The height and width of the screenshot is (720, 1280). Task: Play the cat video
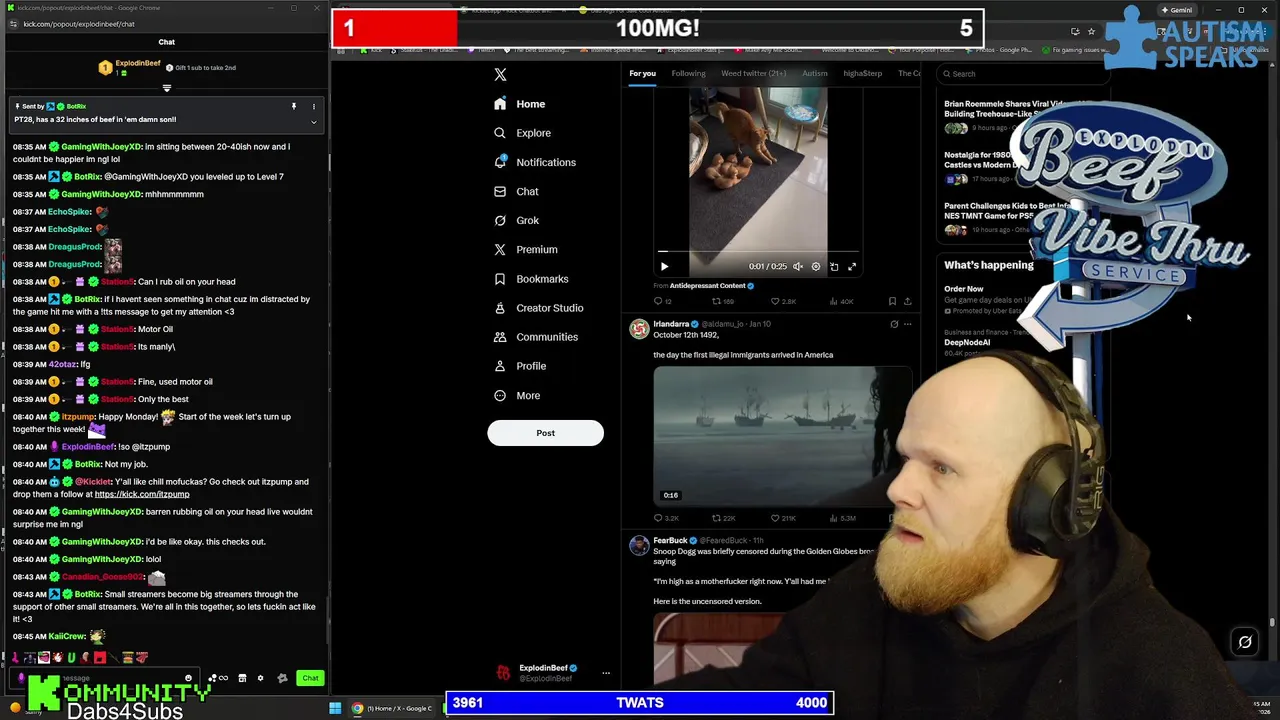click(664, 266)
